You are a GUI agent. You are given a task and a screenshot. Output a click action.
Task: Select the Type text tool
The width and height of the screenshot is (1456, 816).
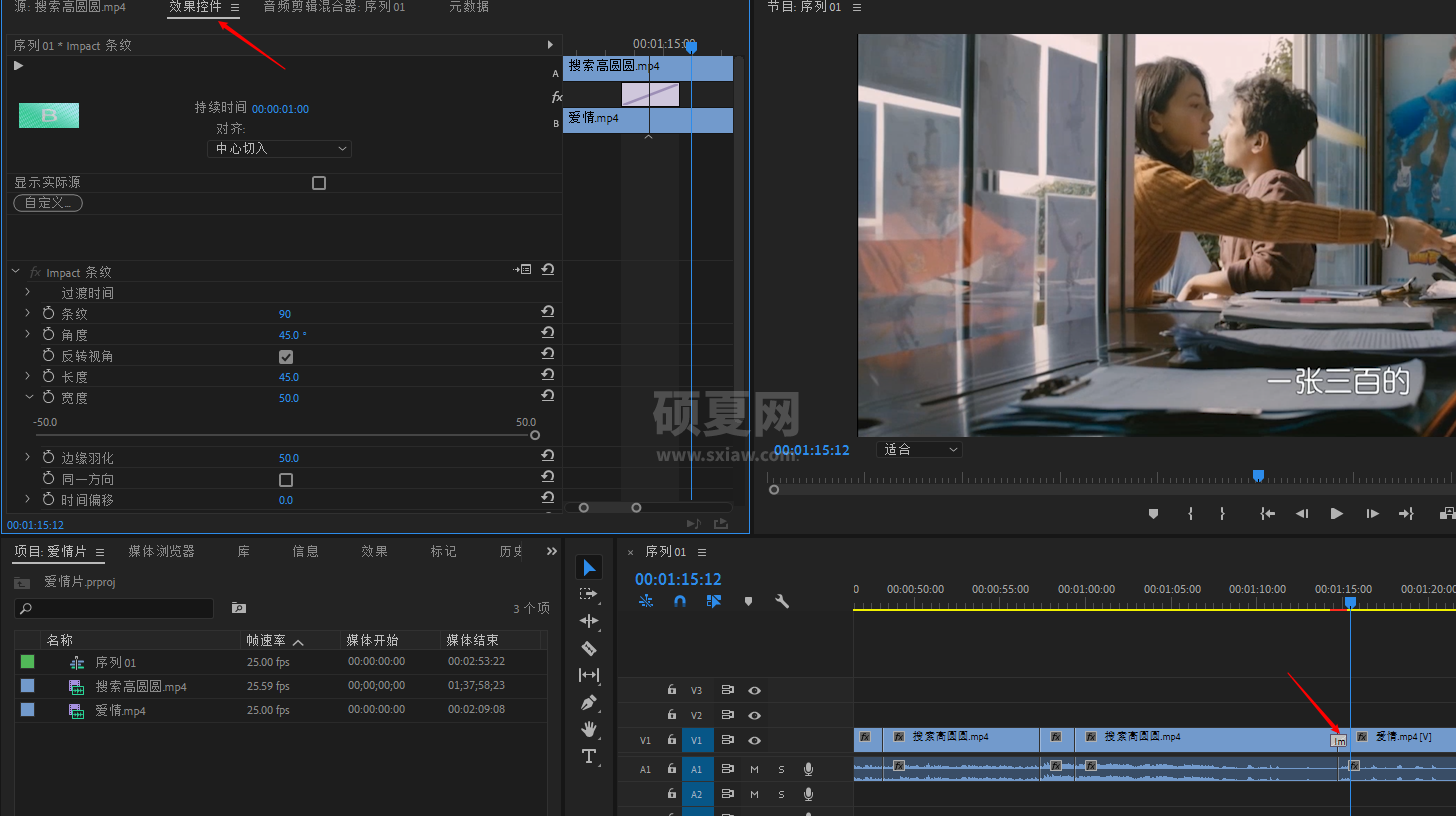pyautogui.click(x=590, y=756)
